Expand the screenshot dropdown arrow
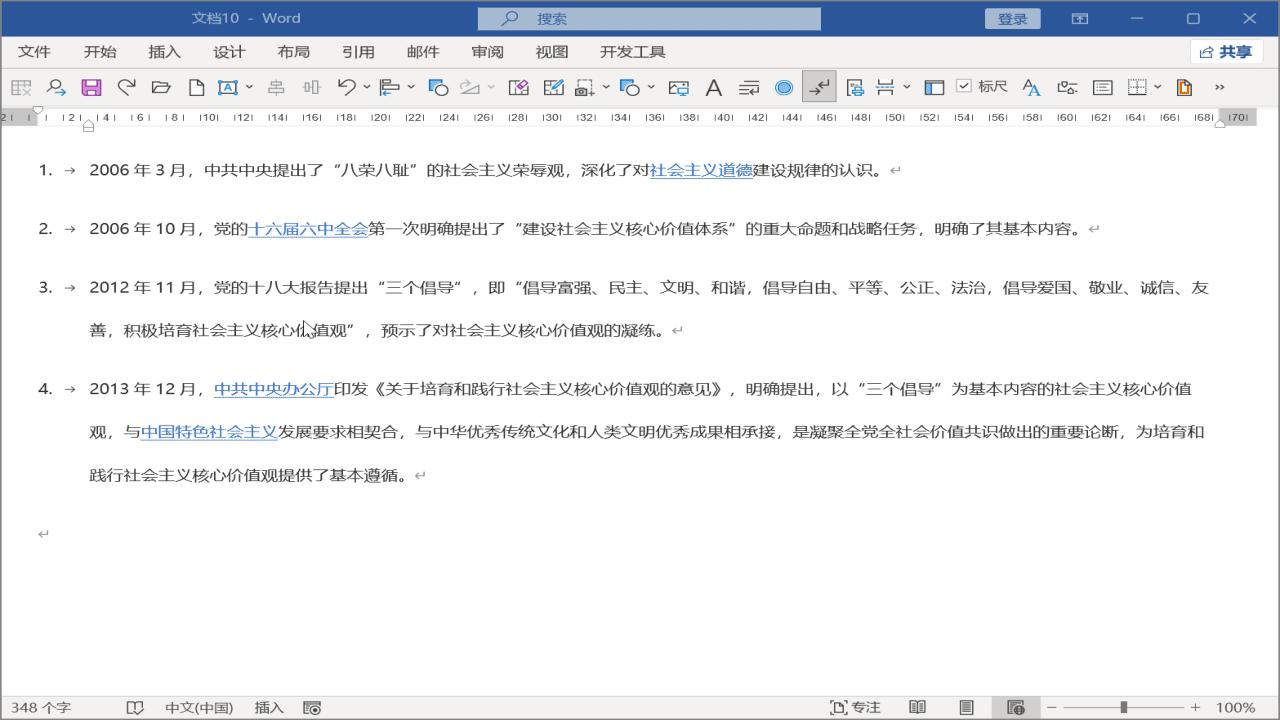This screenshot has width=1280, height=720. click(x=606, y=87)
